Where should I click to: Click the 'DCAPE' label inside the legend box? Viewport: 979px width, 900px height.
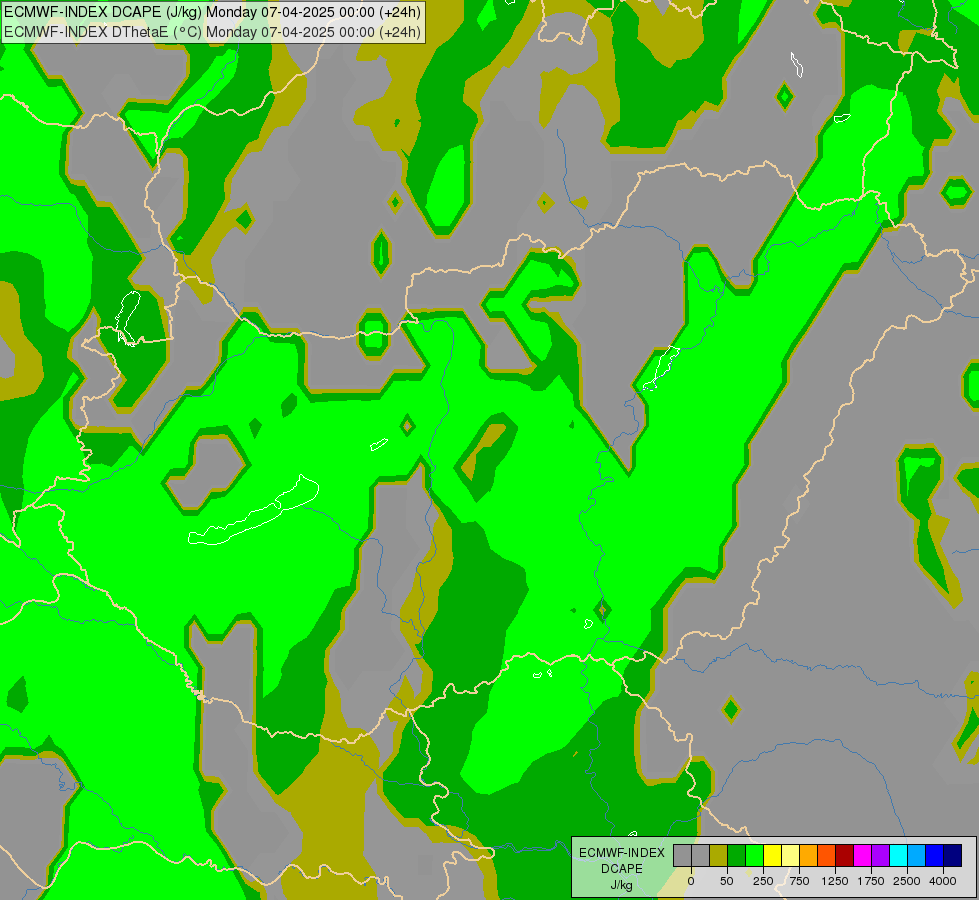(x=622, y=869)
